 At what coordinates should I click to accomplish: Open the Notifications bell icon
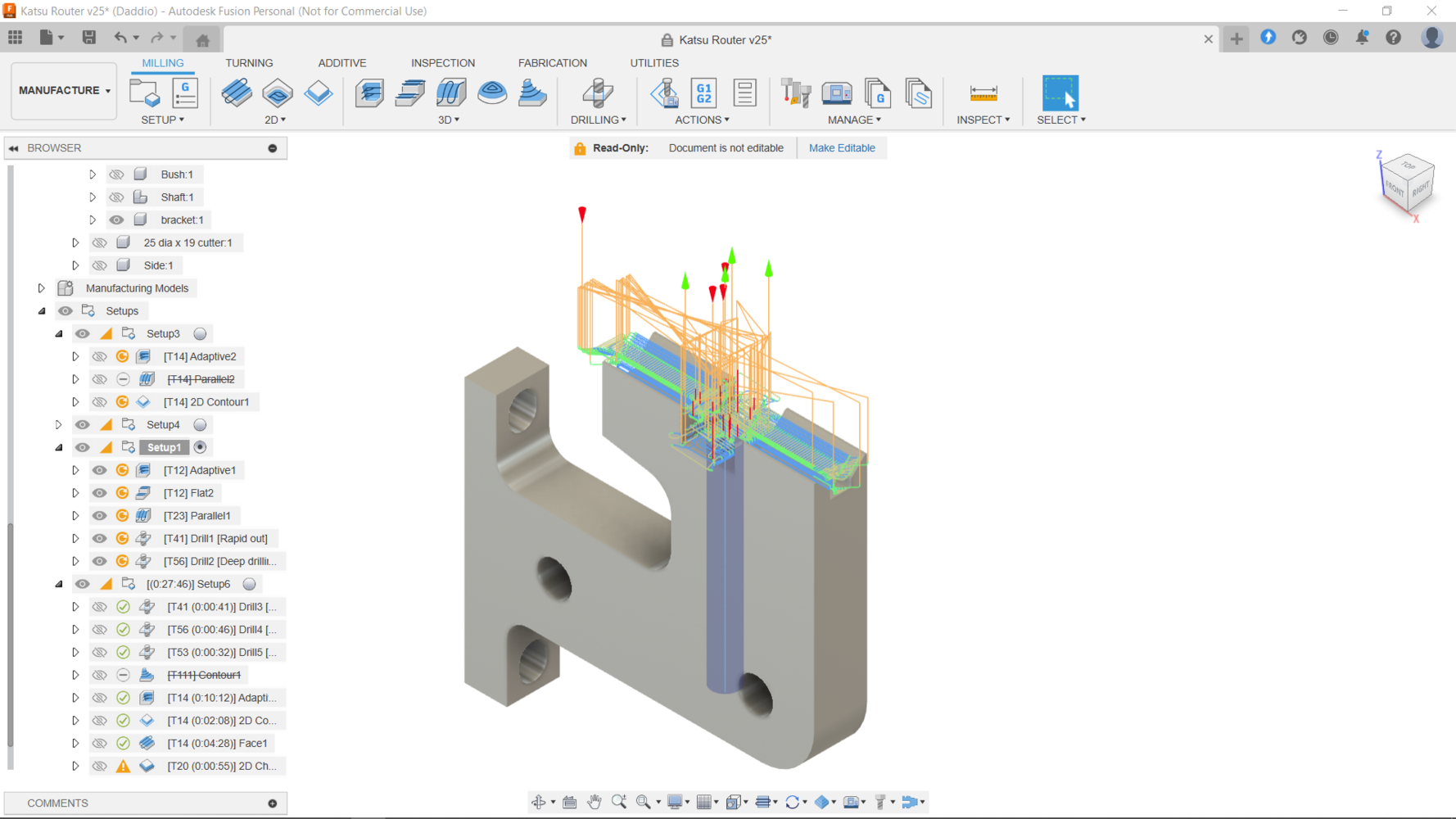tap(1362, 38)
